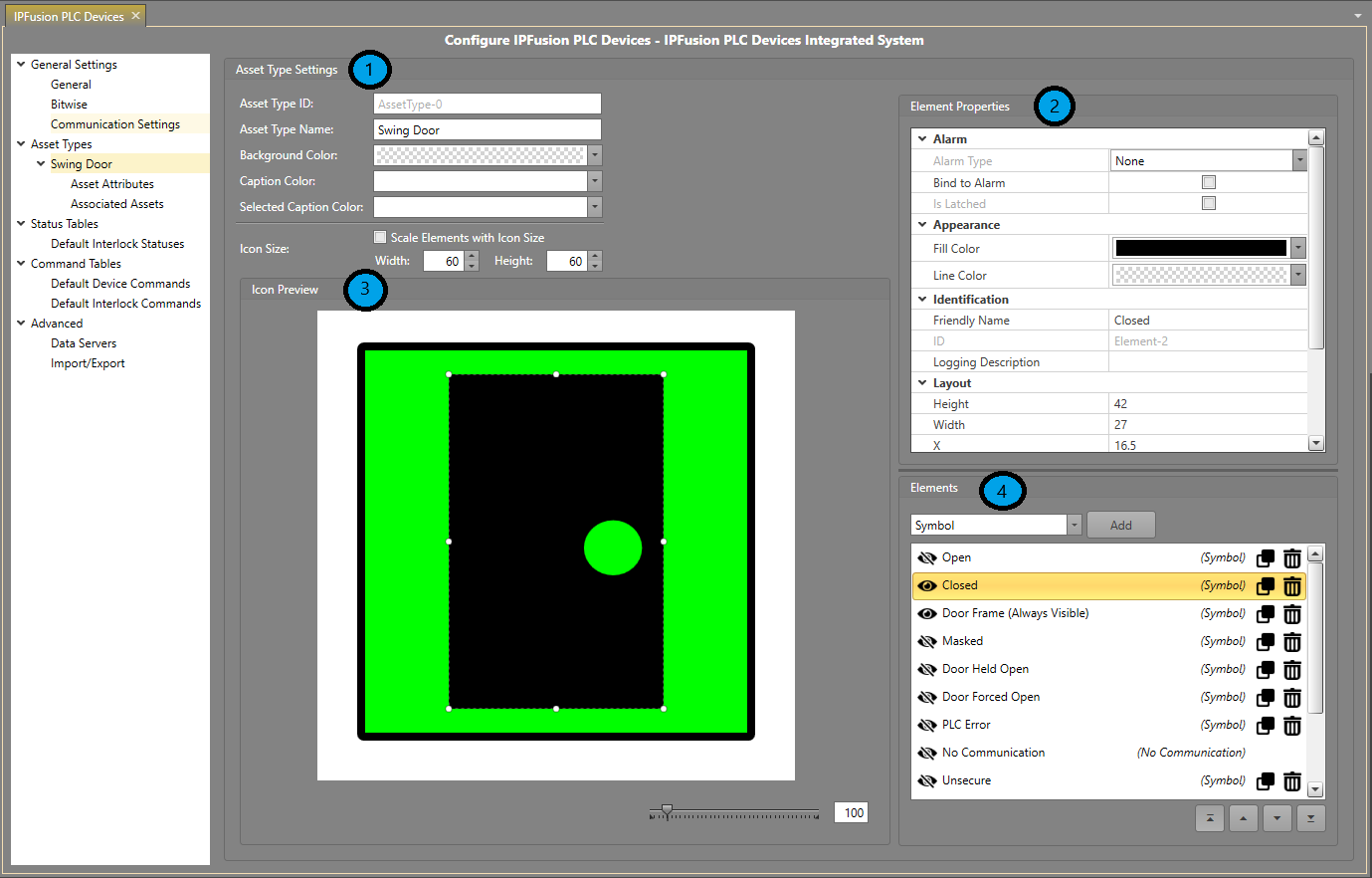Image resolution: width=1372 pixels, height=878 pixels.
Task: Move selected element down one
Action: (1277, 818)
